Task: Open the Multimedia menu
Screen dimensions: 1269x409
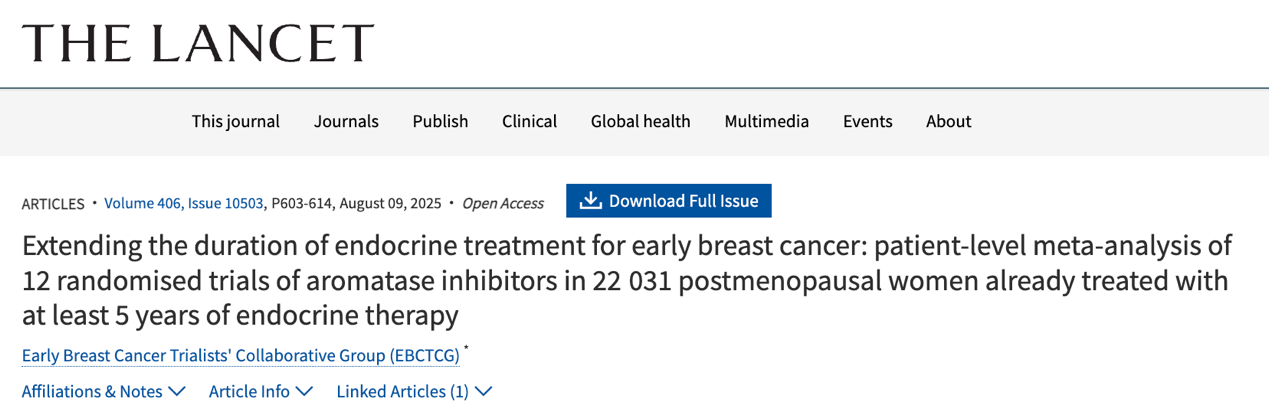Action: click(x=767, y=121)
